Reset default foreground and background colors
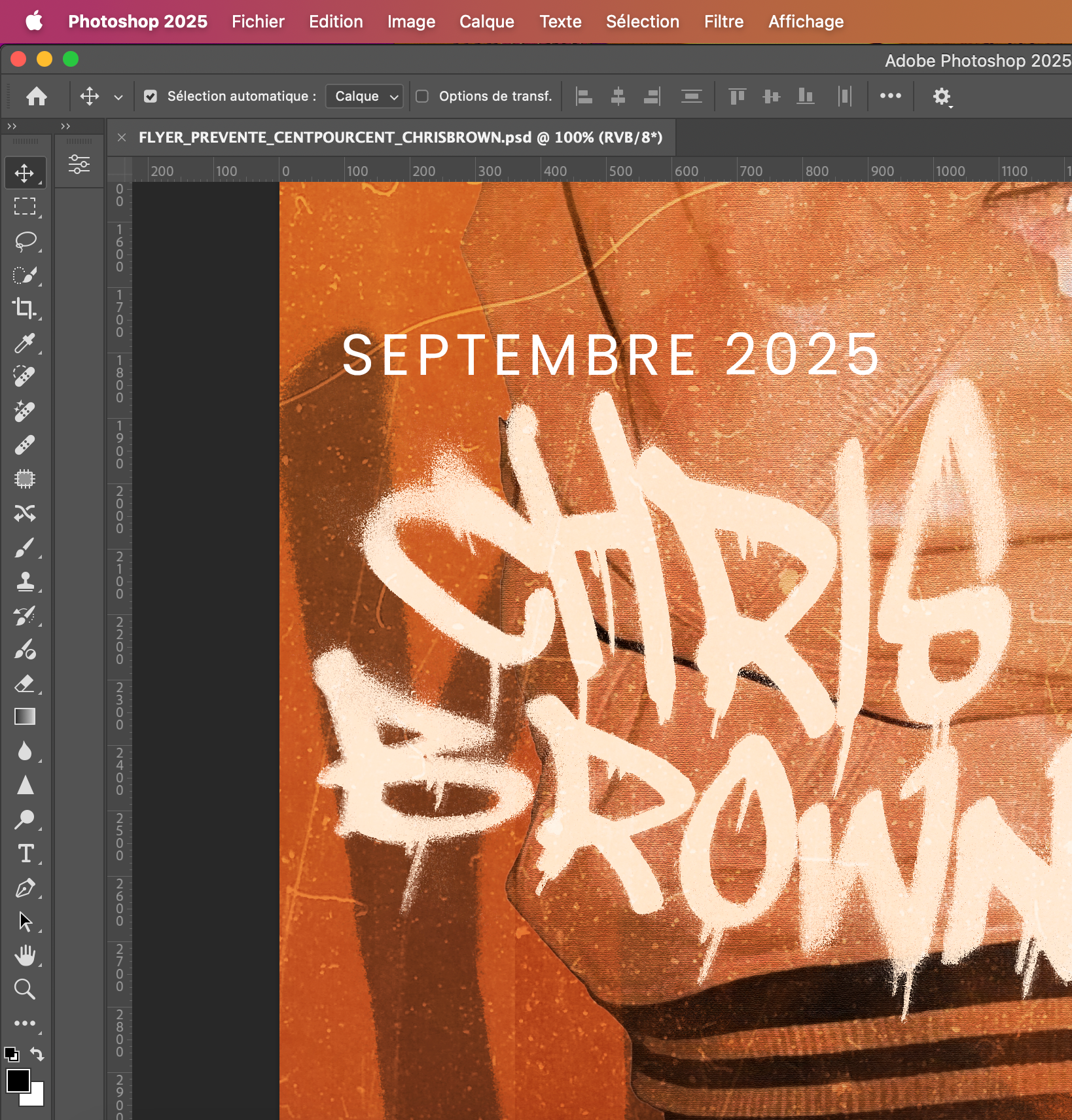 coord(11,1054)
